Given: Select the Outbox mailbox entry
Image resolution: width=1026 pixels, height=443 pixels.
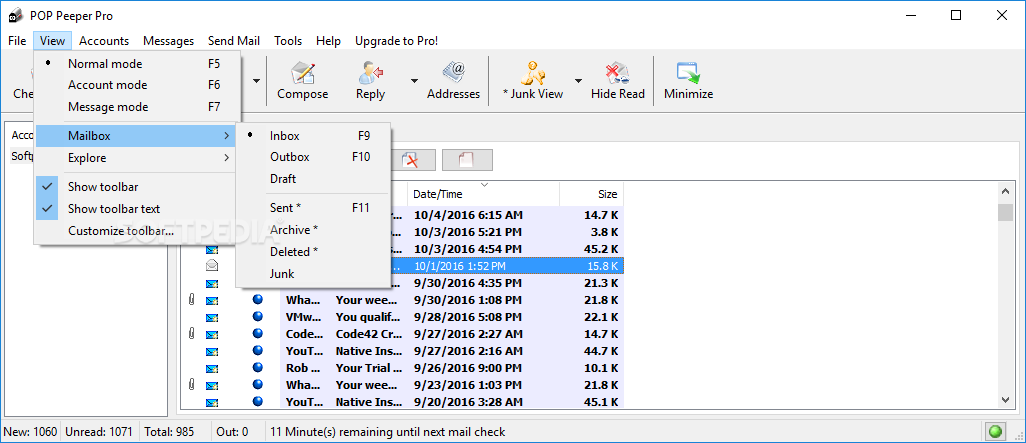Looking at the screenshot, I should [x=313, y=157].
